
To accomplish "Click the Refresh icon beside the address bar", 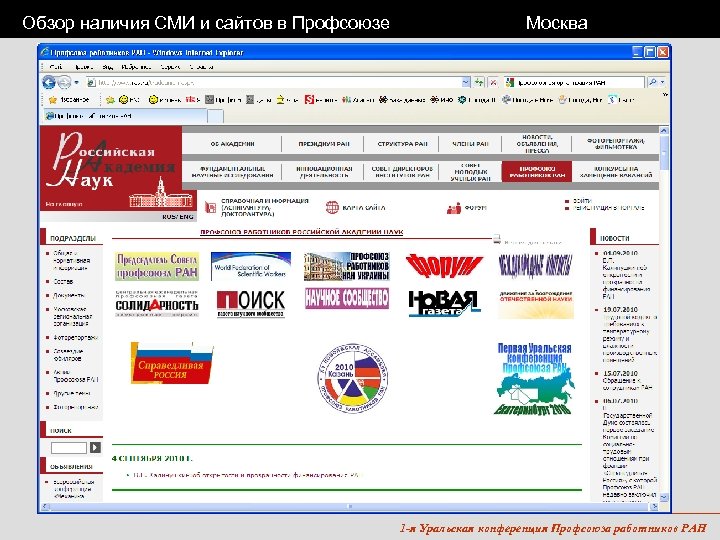I will point(479,82).
